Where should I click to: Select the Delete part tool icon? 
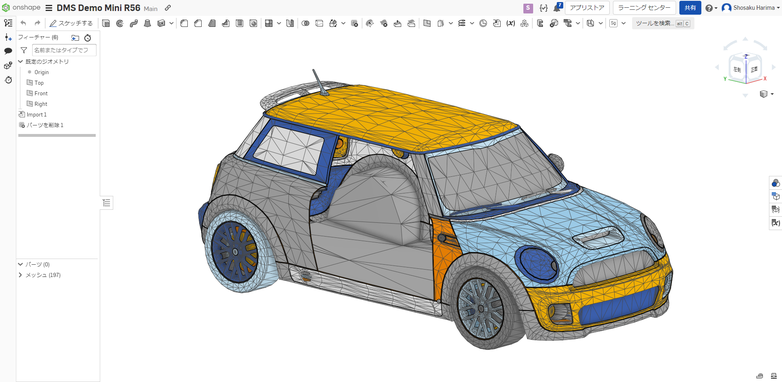(355, 23)
